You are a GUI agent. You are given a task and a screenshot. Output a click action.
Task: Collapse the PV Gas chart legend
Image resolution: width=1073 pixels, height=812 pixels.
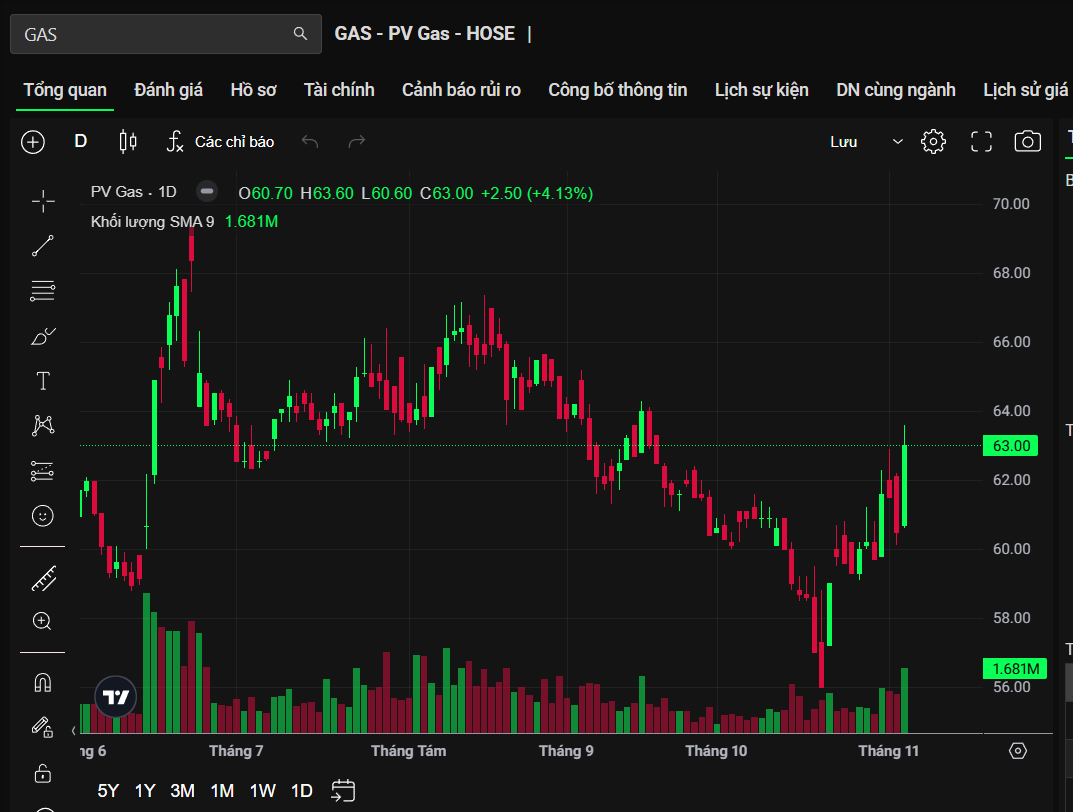point(207,192)
